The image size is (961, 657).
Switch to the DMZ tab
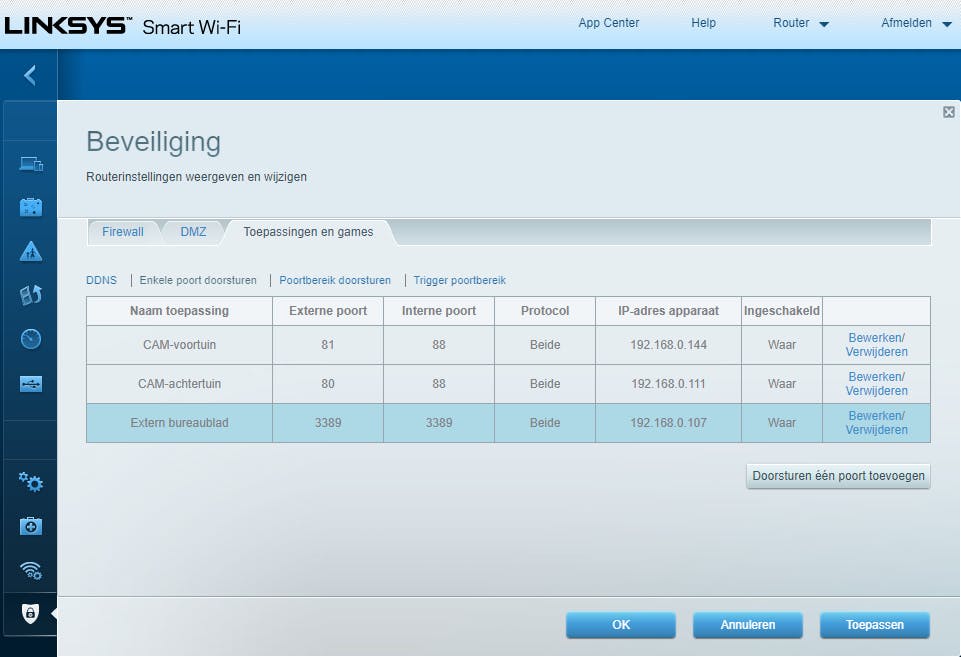click(x=193, y=232)
